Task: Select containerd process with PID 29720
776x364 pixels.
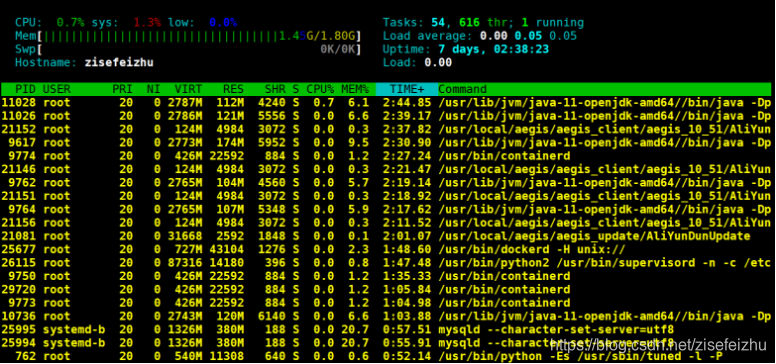Action: 386,289
